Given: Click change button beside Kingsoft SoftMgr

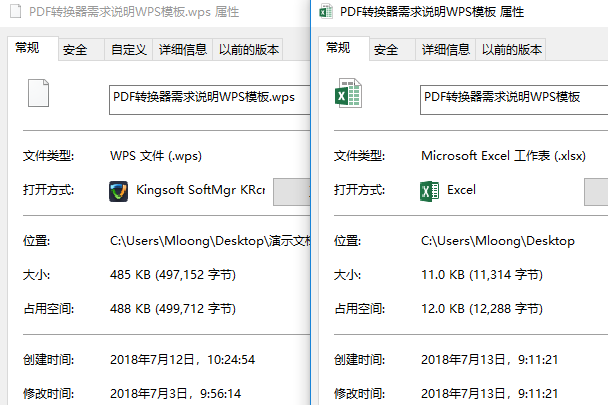Looking at the screenshot, I should [x=292, y=192].
